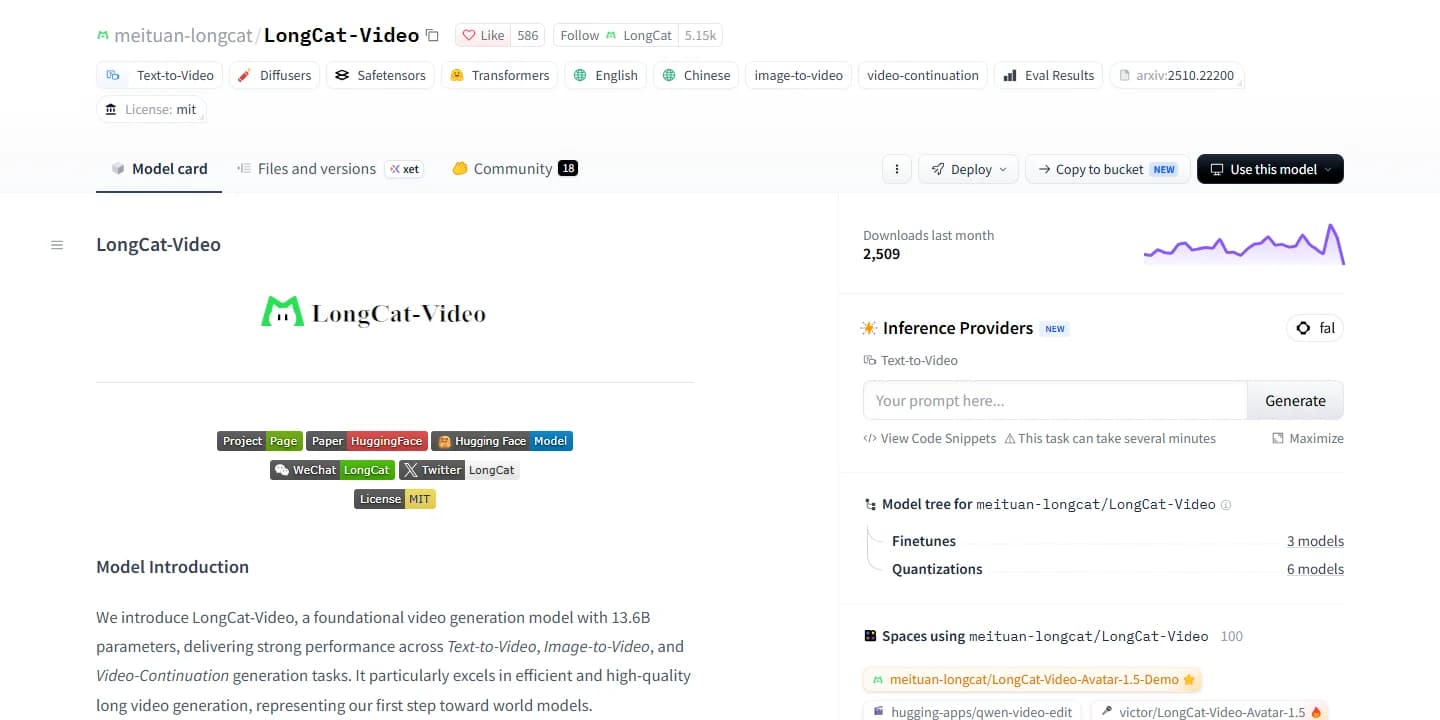
Task: Open the Paper HuggingFace badge
Action: click(x=367, y=441)
